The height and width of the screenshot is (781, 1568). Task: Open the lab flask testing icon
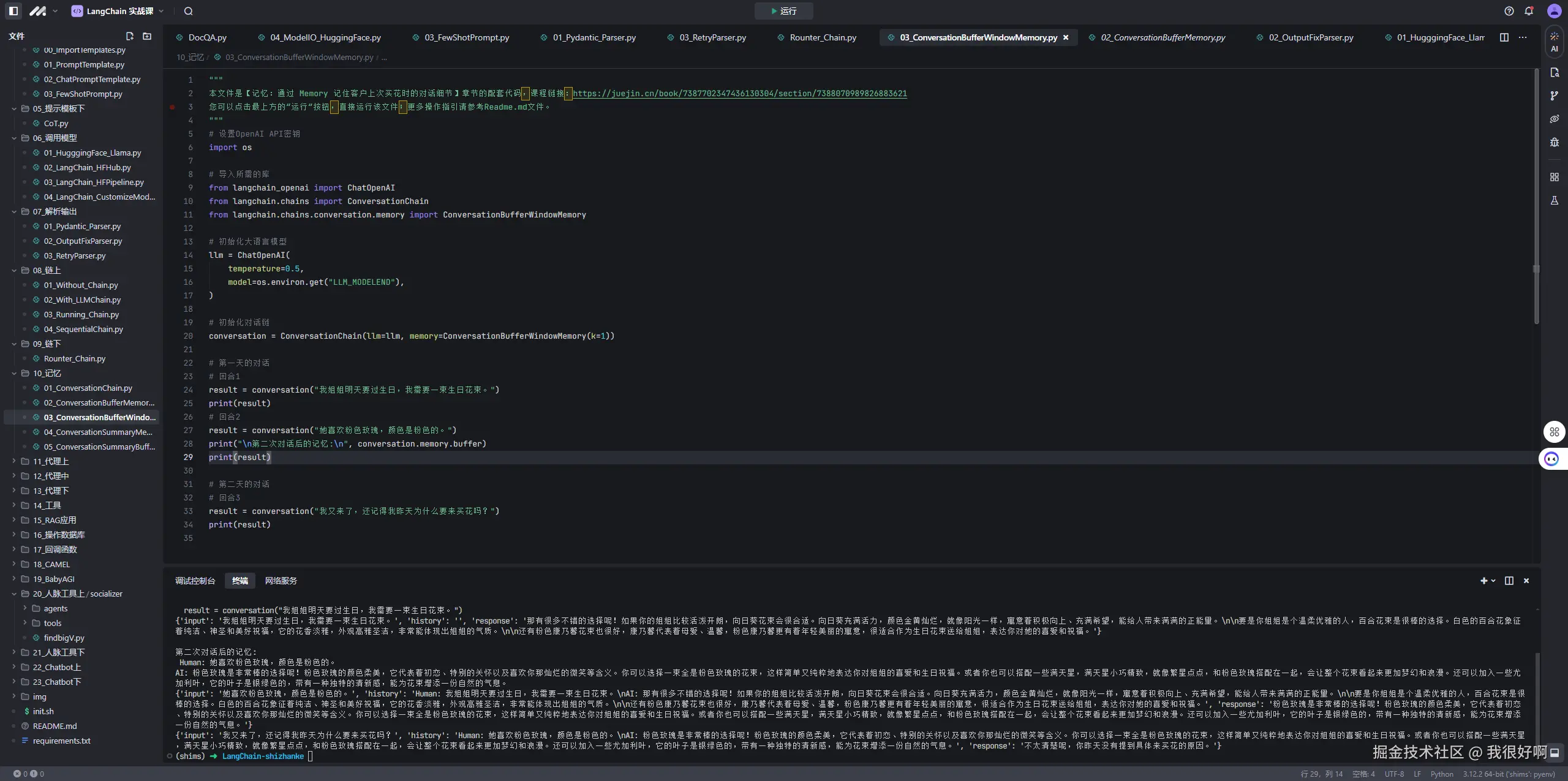point(1554,200)
